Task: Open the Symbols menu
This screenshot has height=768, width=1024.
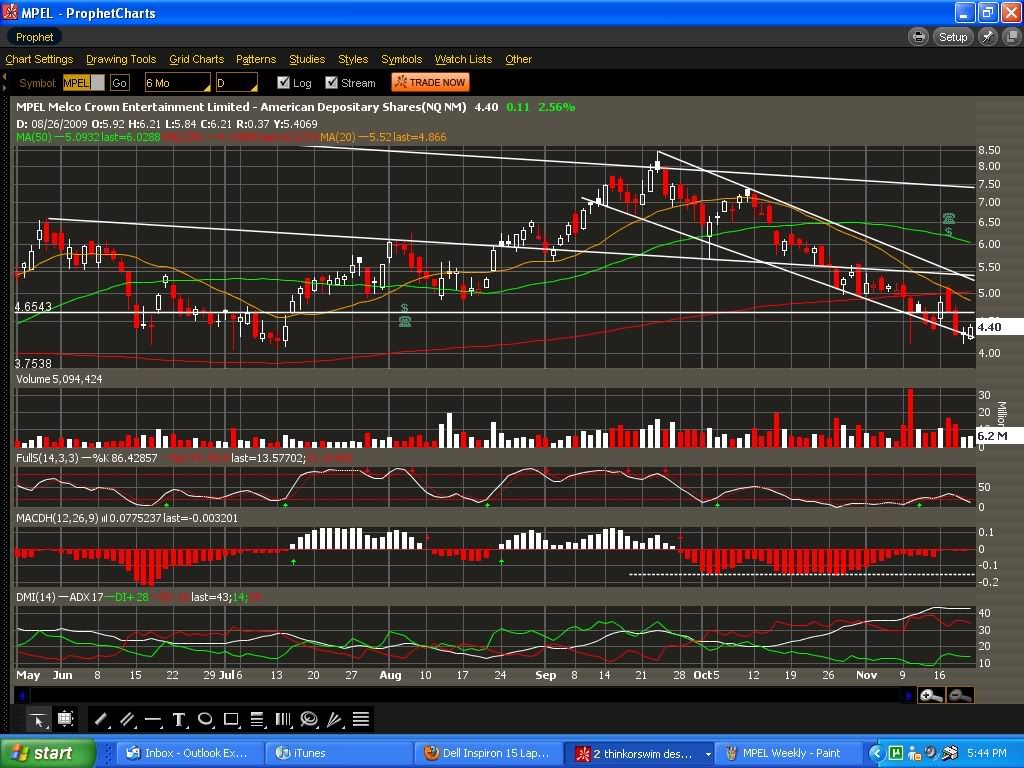Action: click(402, 59)
